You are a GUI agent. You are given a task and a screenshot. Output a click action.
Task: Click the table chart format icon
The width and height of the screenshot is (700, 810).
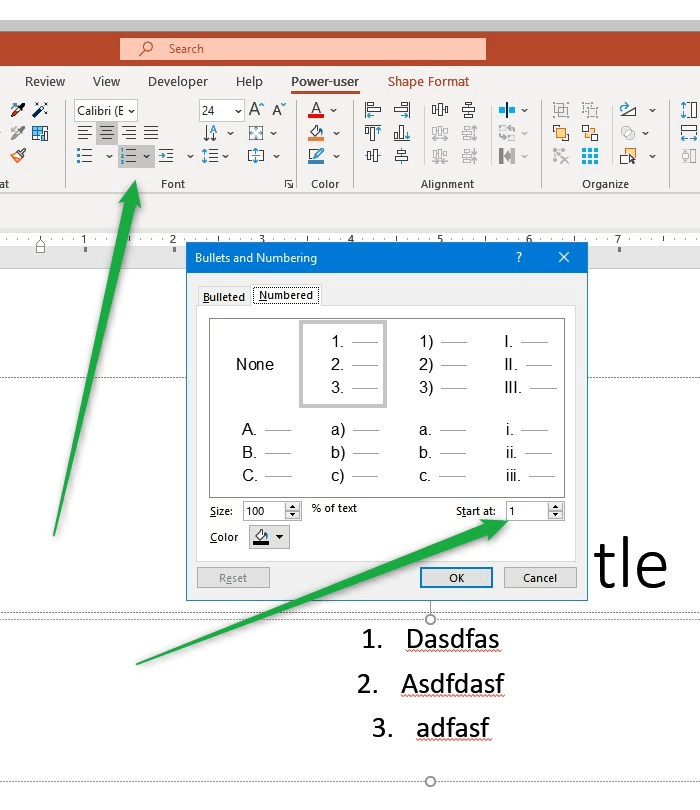[40, 133]
